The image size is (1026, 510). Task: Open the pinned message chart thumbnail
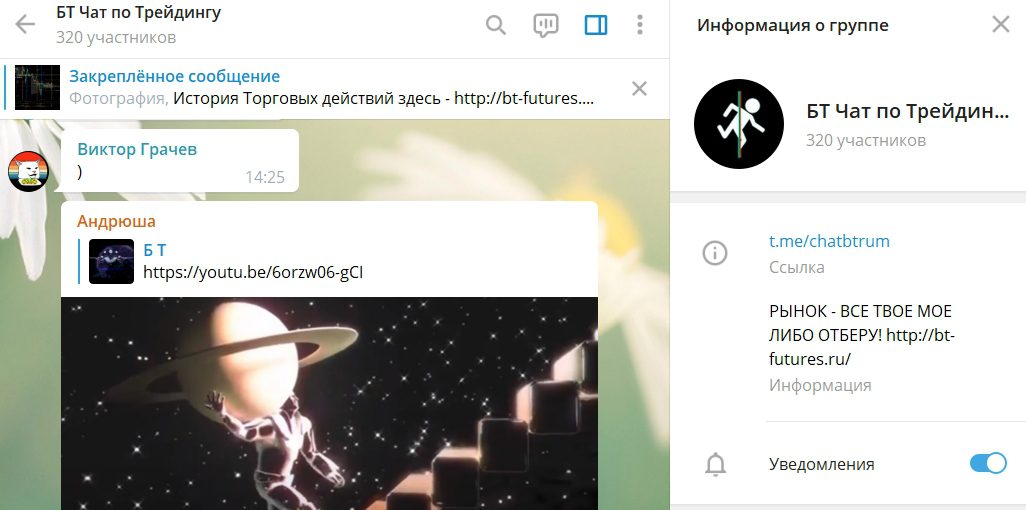click(x=37, y=88)
